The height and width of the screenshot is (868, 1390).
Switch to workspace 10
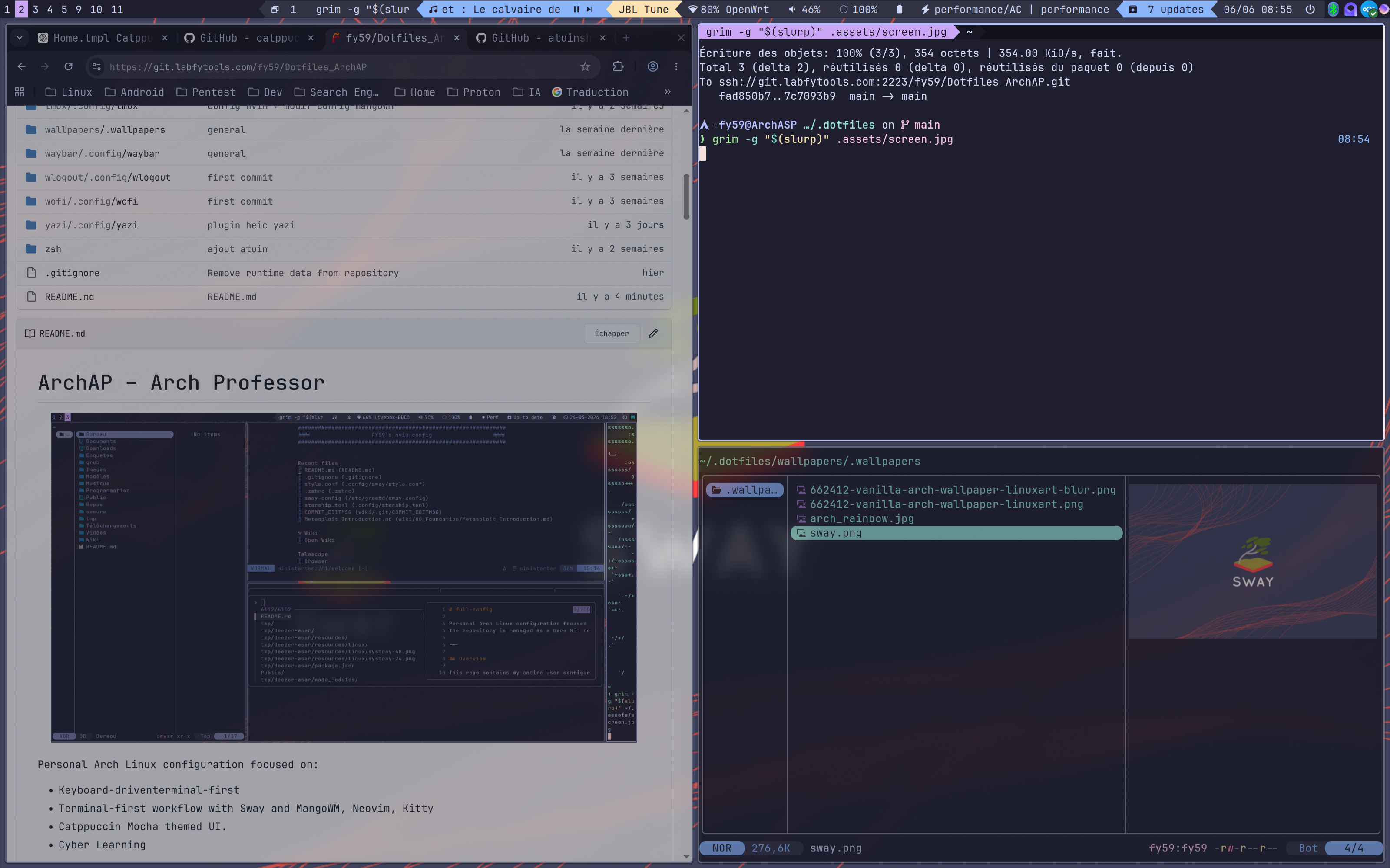(96, 9)
